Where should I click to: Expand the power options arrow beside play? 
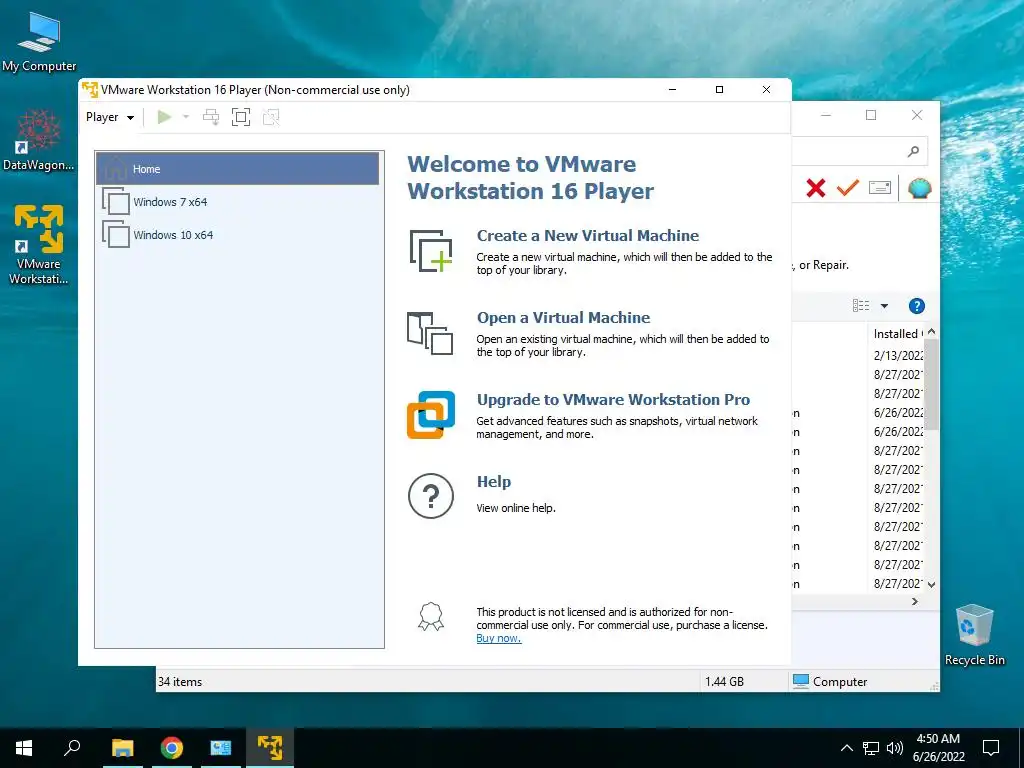(x=185, y=117)
